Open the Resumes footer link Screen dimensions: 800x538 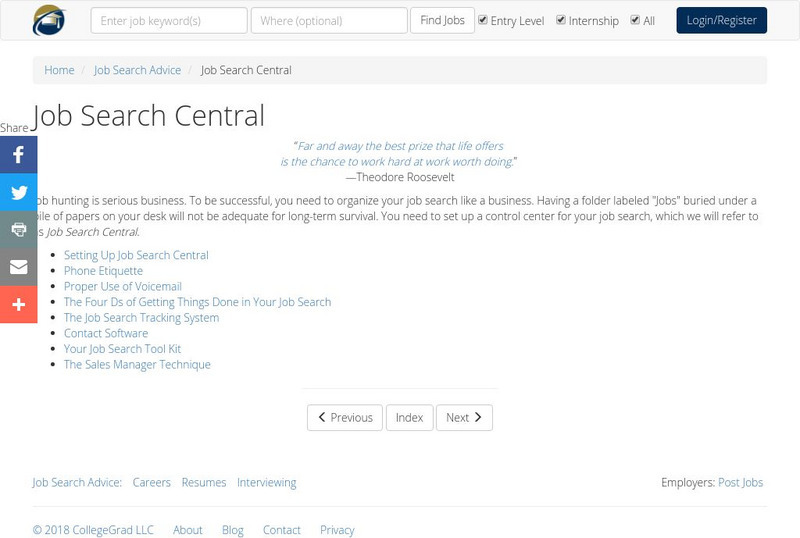point(204,482)
